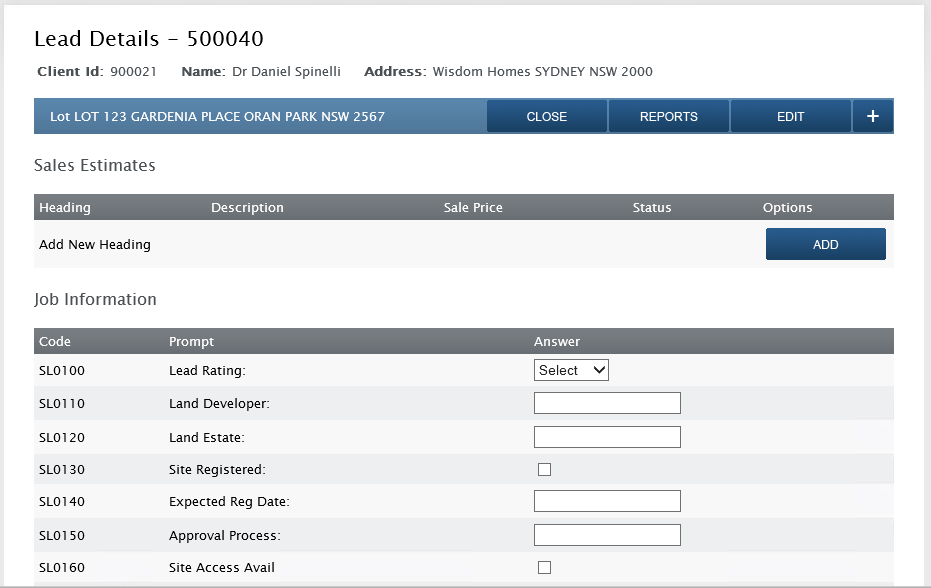Image resolution: width=931 pixels, height=588 pixels.
Task: Click the plus icon in the lot bar
Action: pyautogui.click(x=873, y=116)
